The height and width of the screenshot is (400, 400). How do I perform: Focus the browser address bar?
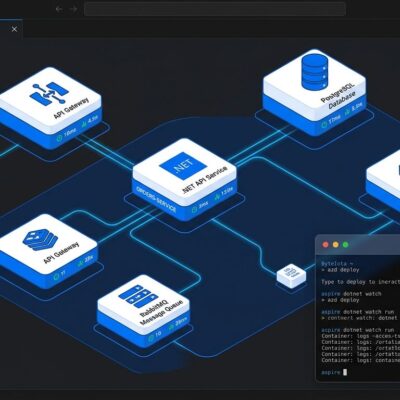[x=215, y=9]
